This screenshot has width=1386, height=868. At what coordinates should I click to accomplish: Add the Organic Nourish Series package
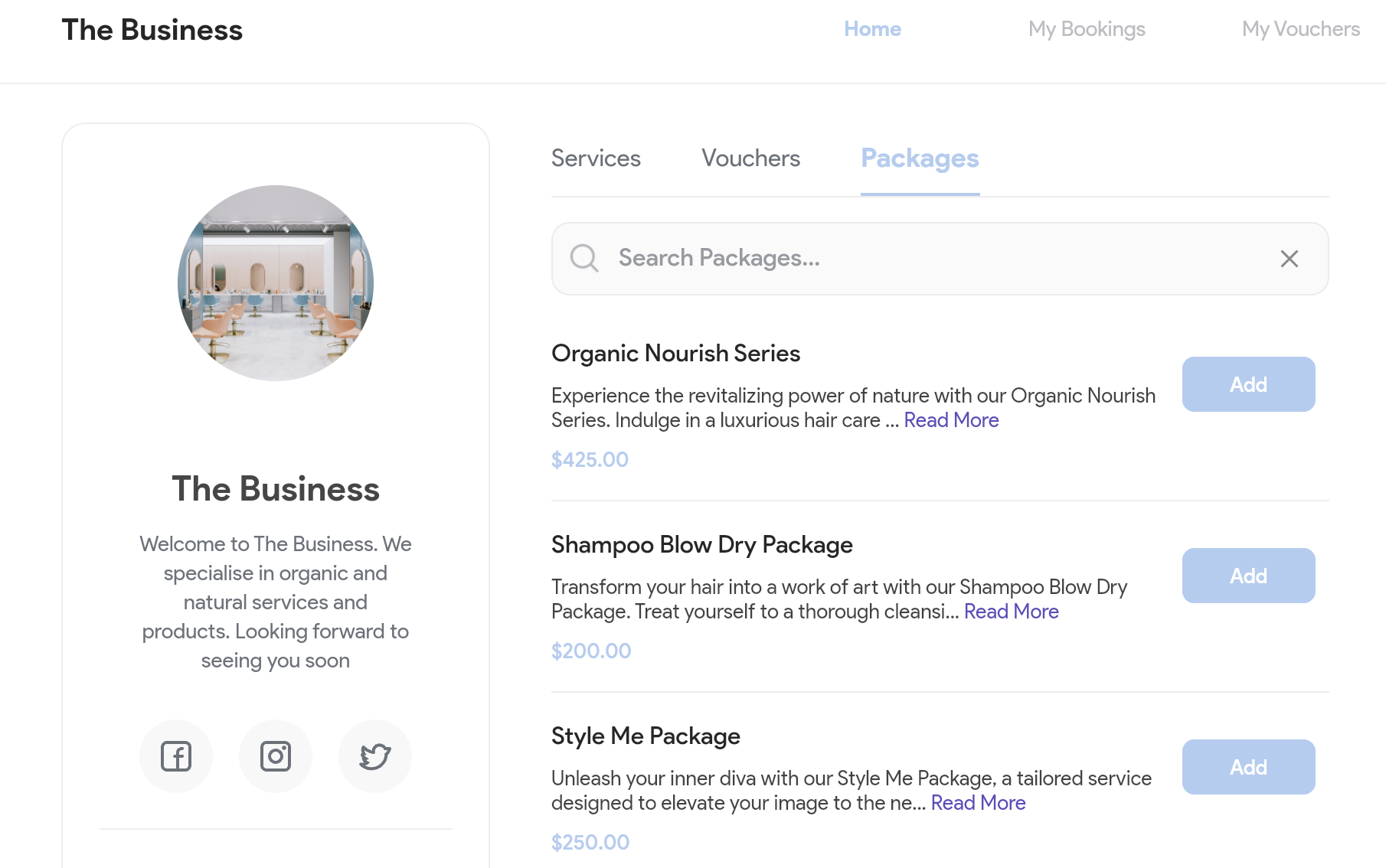coord(1249,384)
